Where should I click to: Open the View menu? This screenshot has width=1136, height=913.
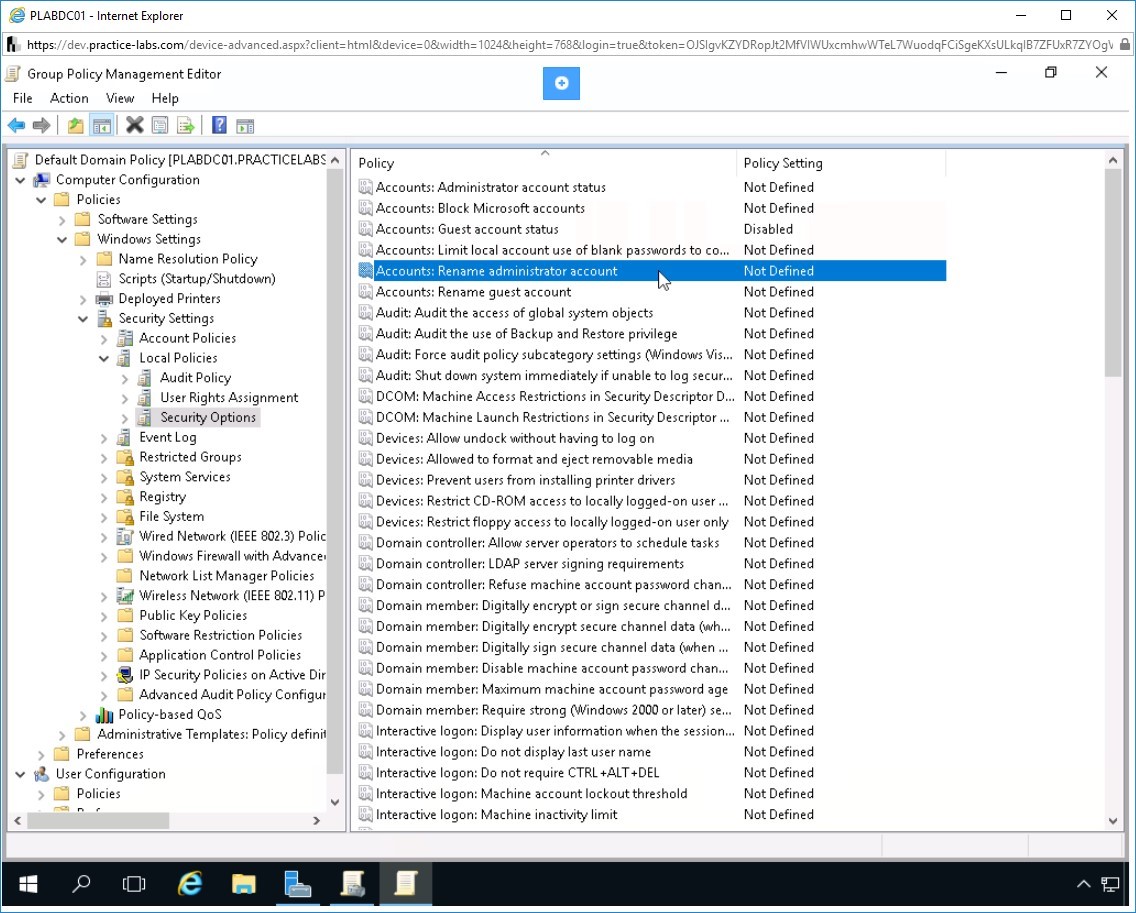pyautogui.click(x=120, y=98)
